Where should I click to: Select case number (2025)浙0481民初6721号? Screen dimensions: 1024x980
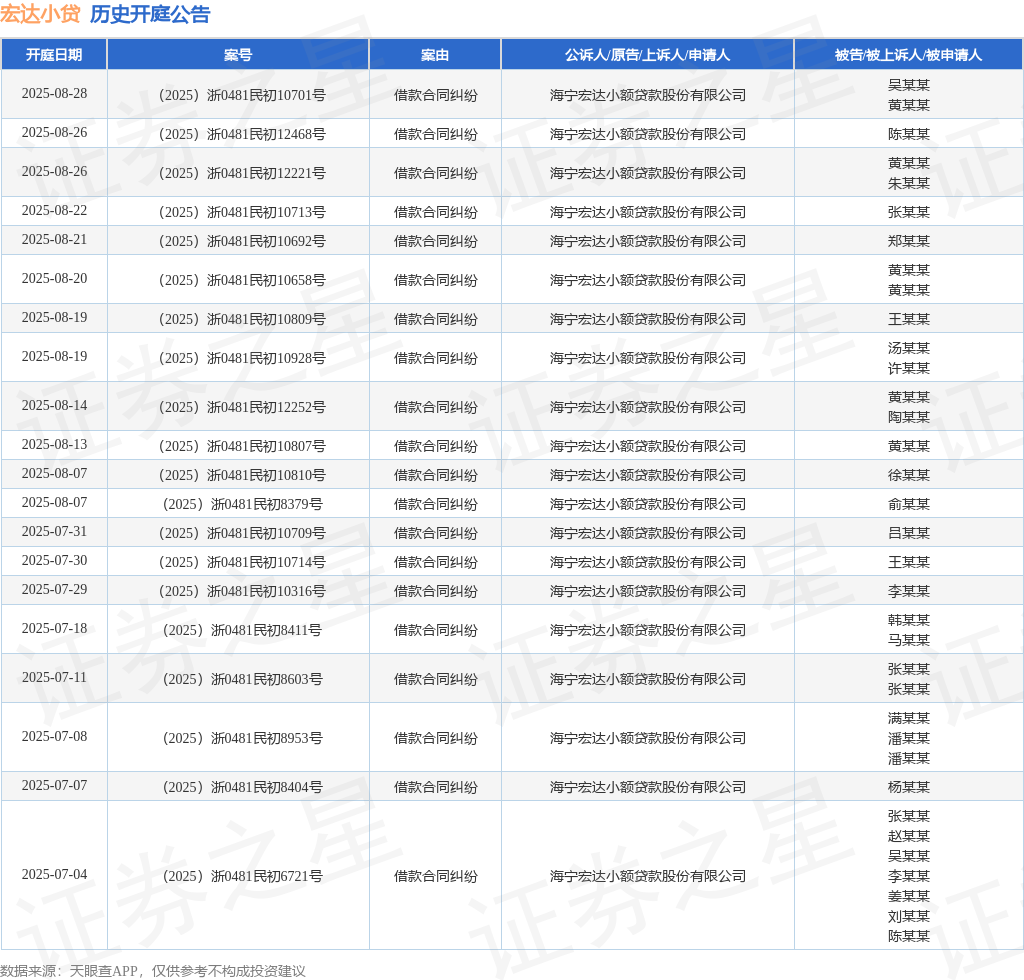(242, 876)
